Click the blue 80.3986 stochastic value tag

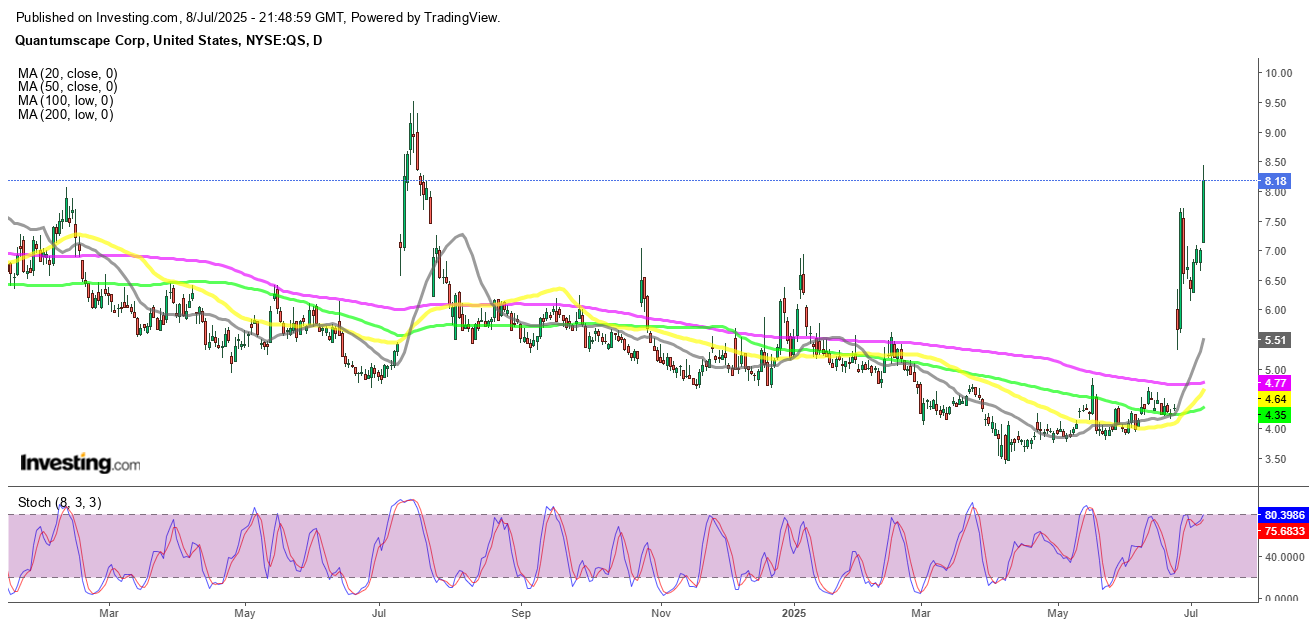1285,514
